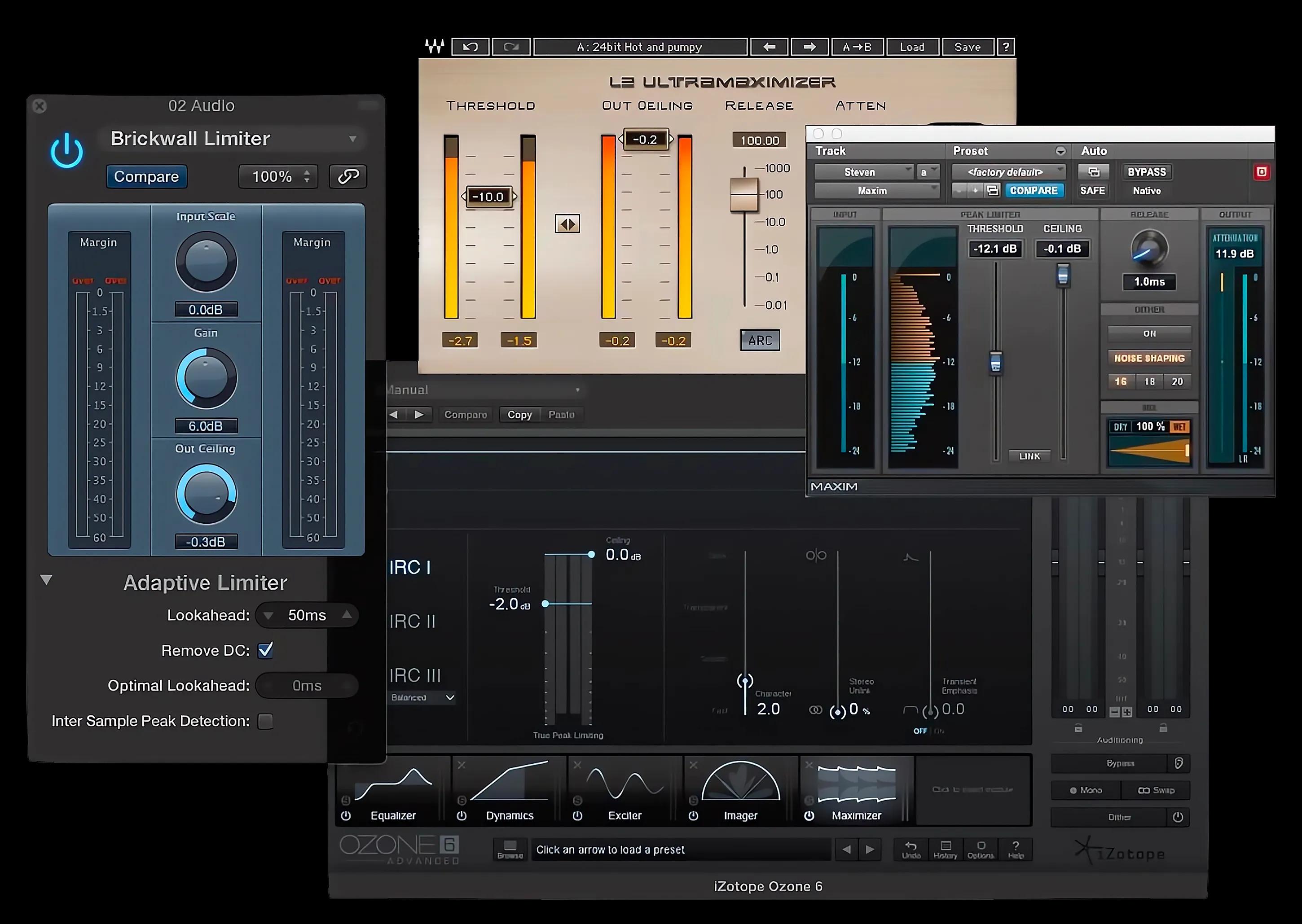Click Maxim COMPARE button
The height and width of the screenshot is (924, 1302).
tap(1034, 190)
